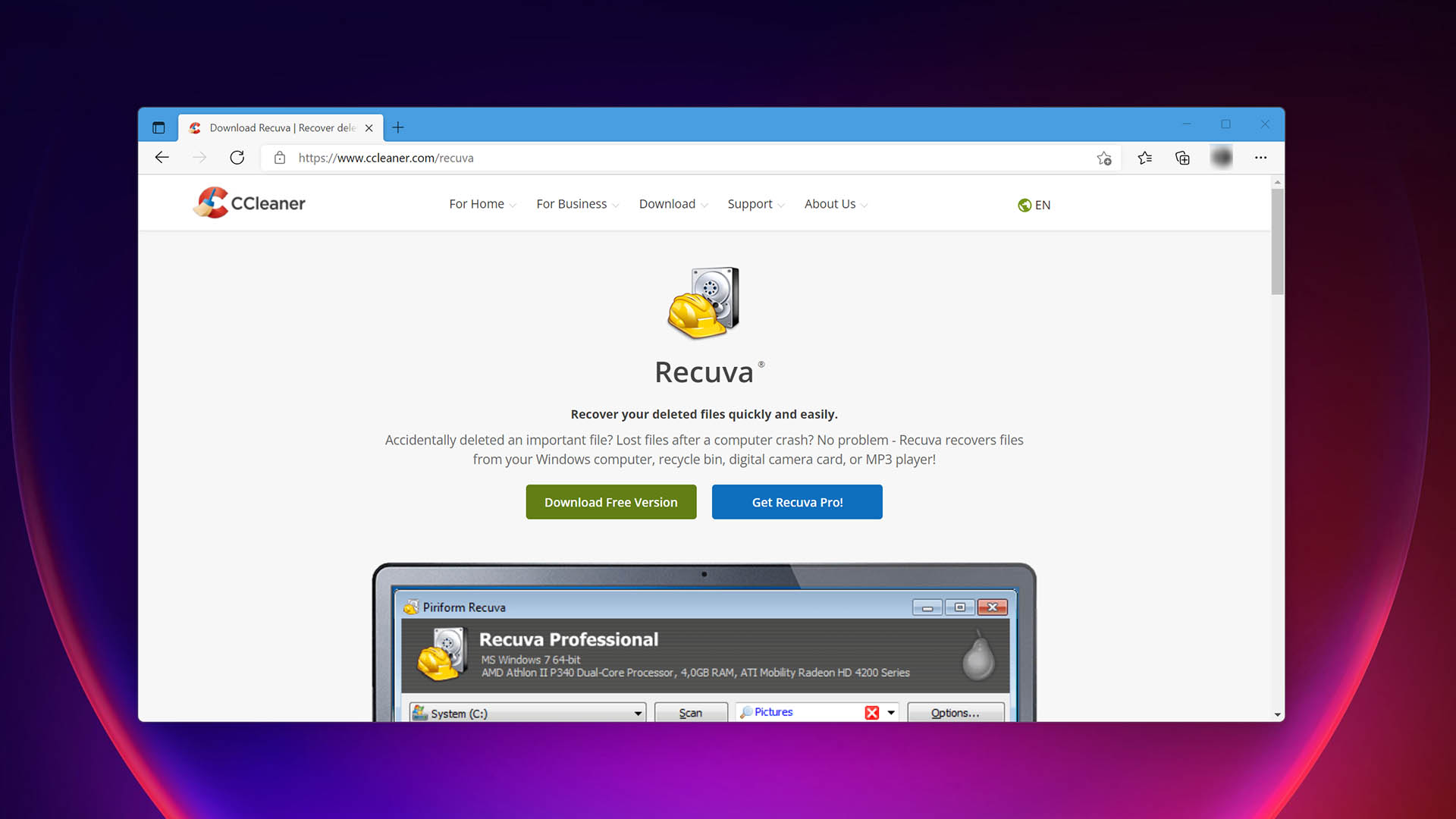
Task: Expand the For Business menu
Action: [x=577, y=204]
